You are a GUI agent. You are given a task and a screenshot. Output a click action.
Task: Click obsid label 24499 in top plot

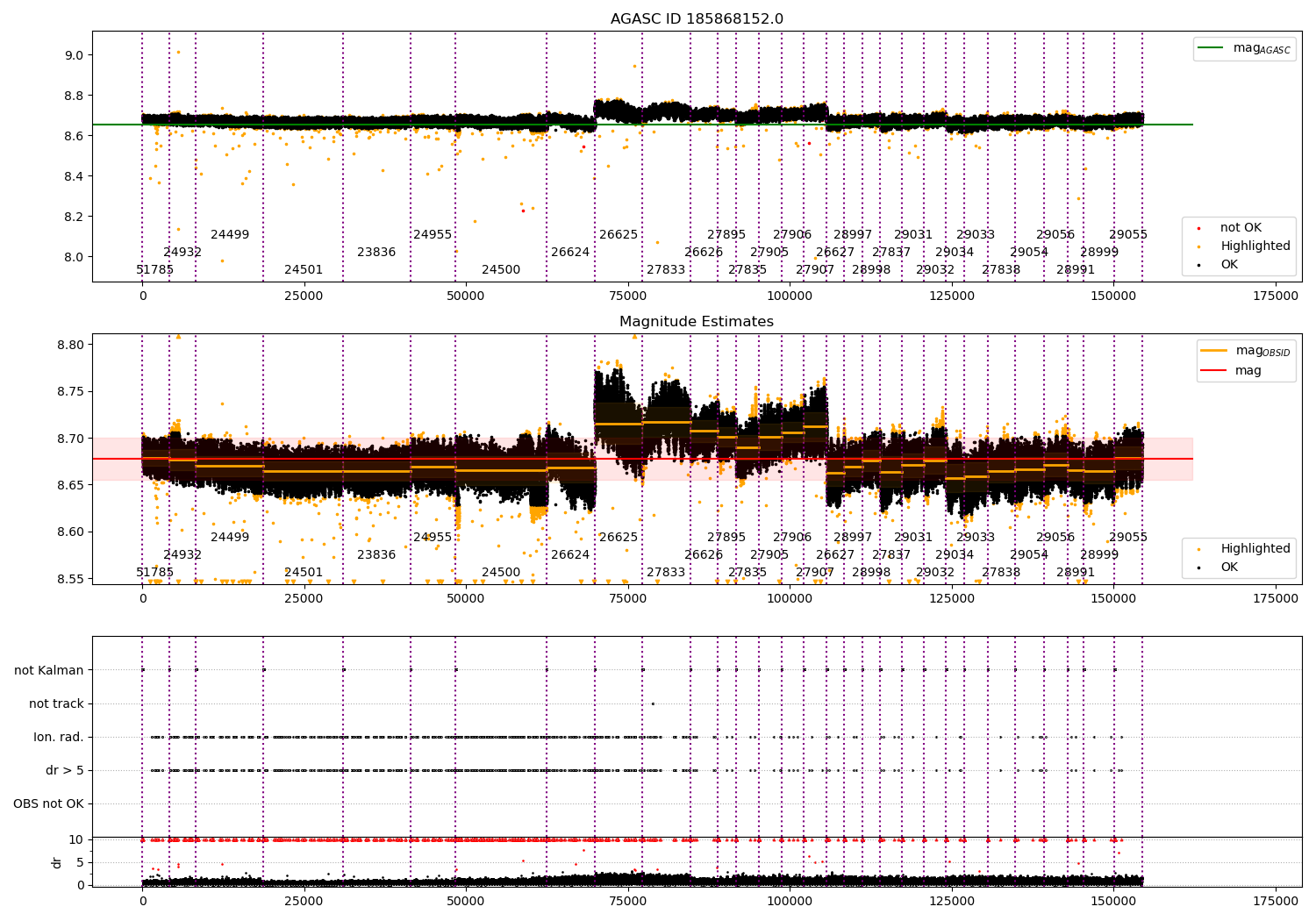click(230, 234)
